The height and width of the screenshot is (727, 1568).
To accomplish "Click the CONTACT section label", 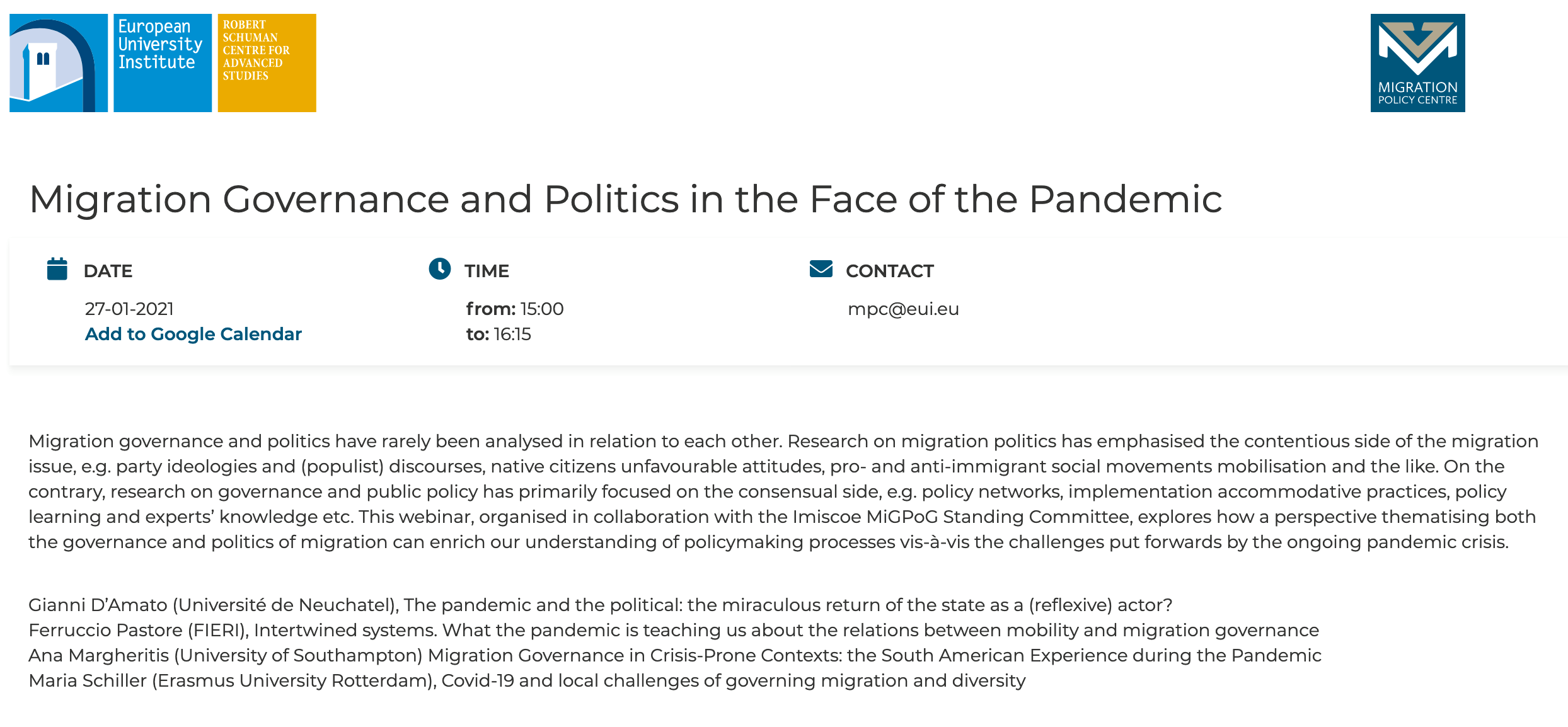I will tap(890, 271).
